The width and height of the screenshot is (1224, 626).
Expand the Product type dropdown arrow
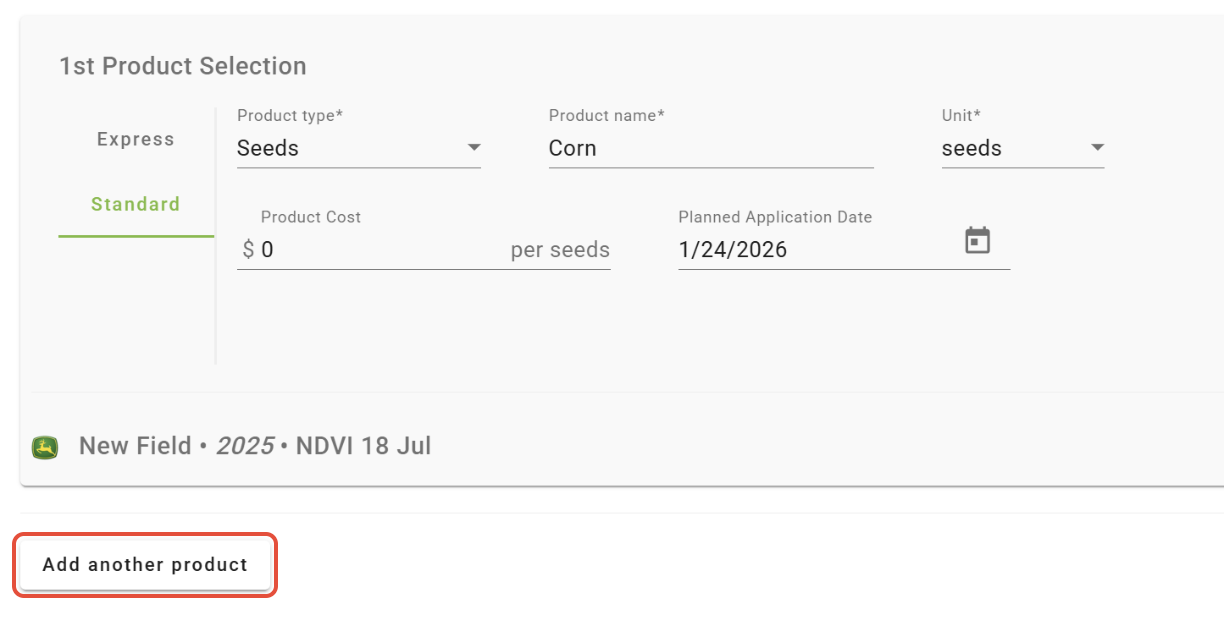point(474,148)
